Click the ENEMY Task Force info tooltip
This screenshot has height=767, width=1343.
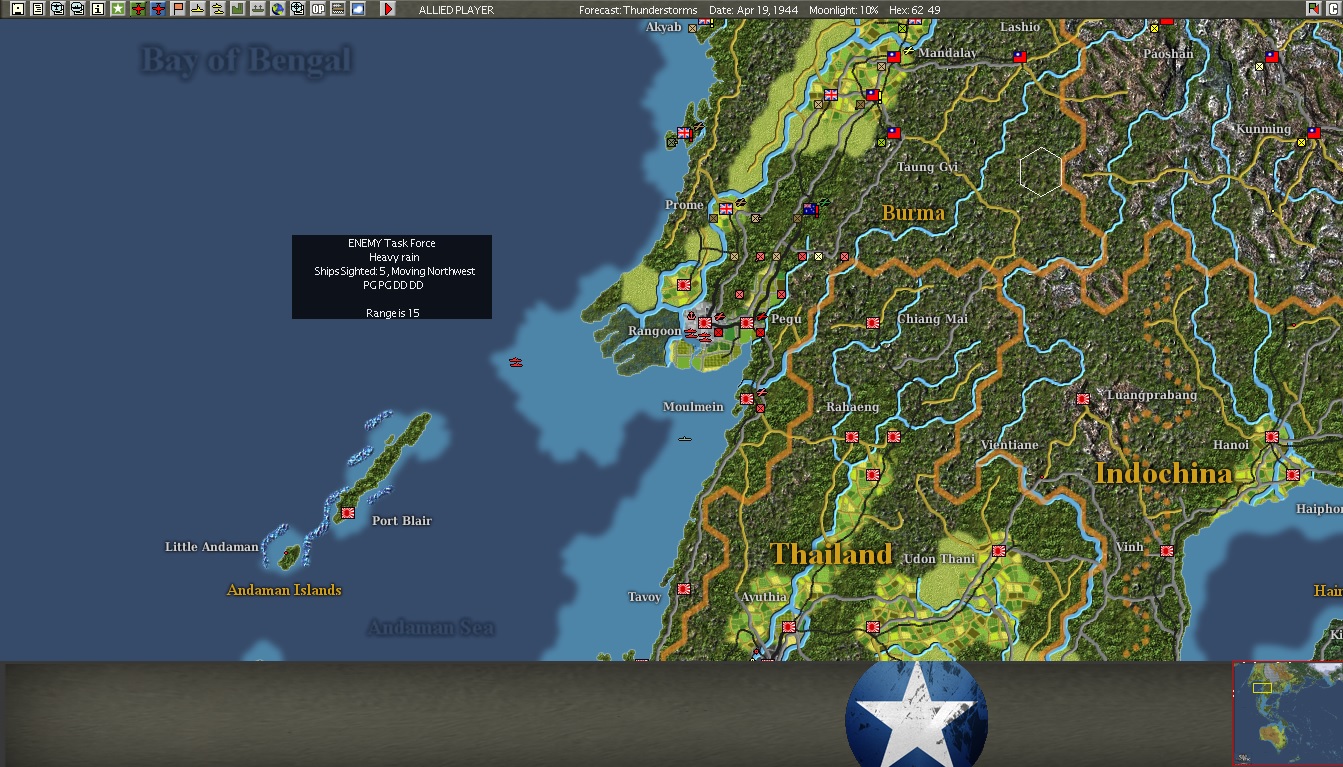point(392,277)
